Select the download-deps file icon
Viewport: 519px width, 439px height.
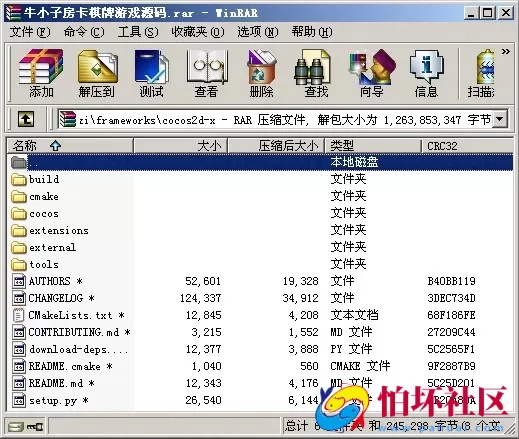coord(19,349)
